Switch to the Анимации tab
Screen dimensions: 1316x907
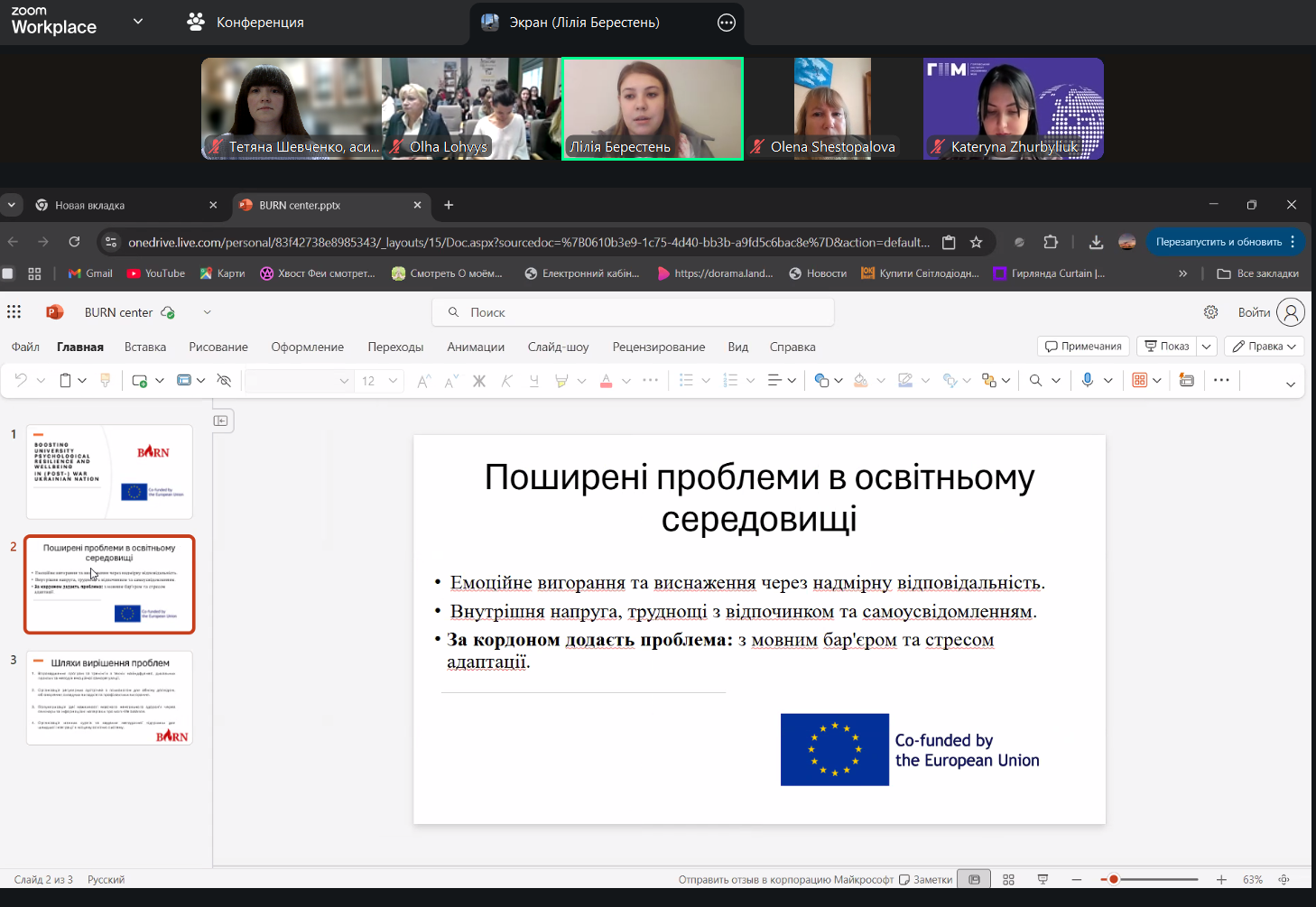tap(476, 347)
